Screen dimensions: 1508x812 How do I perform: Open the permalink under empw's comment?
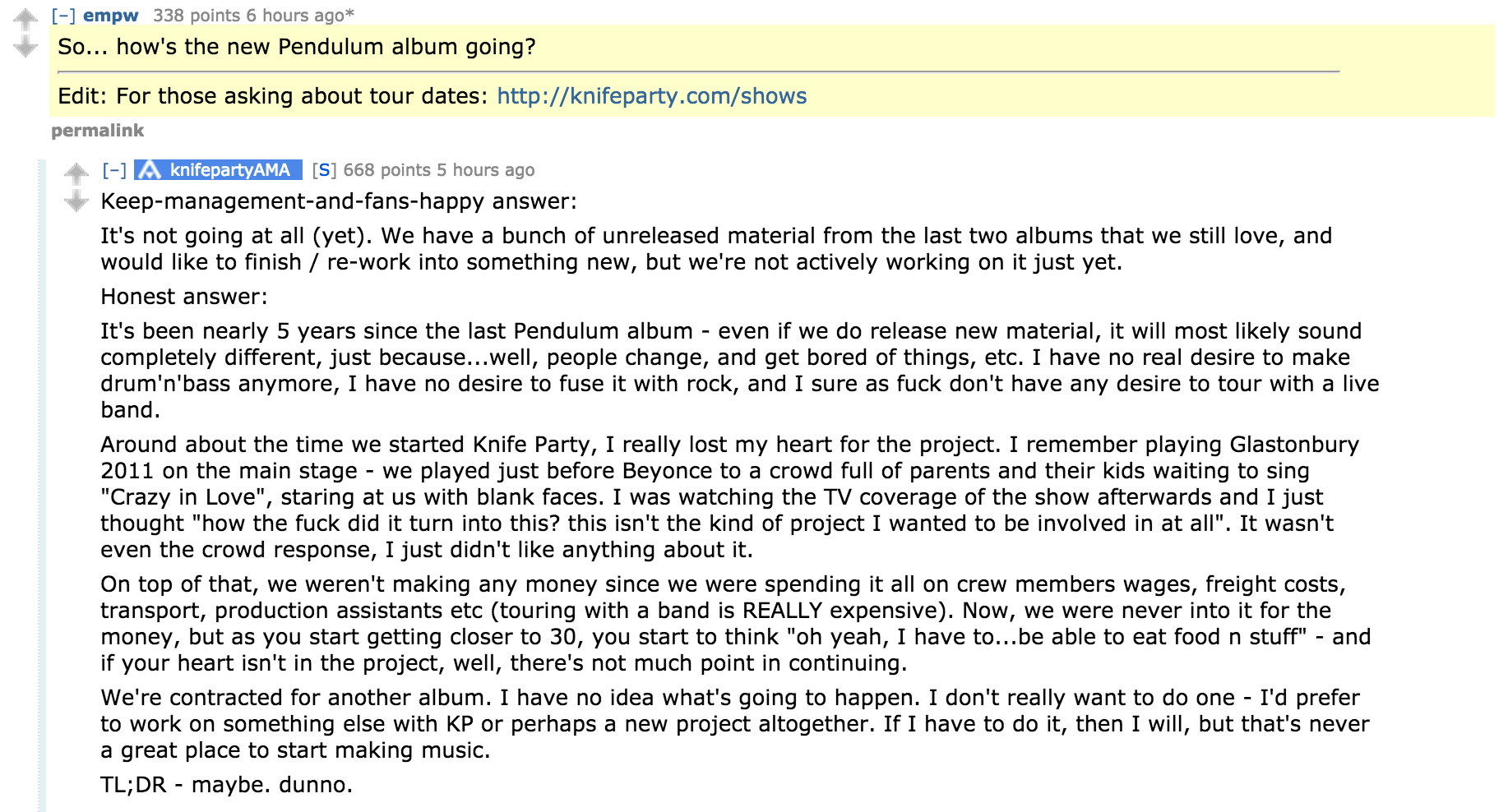[97, 131]
